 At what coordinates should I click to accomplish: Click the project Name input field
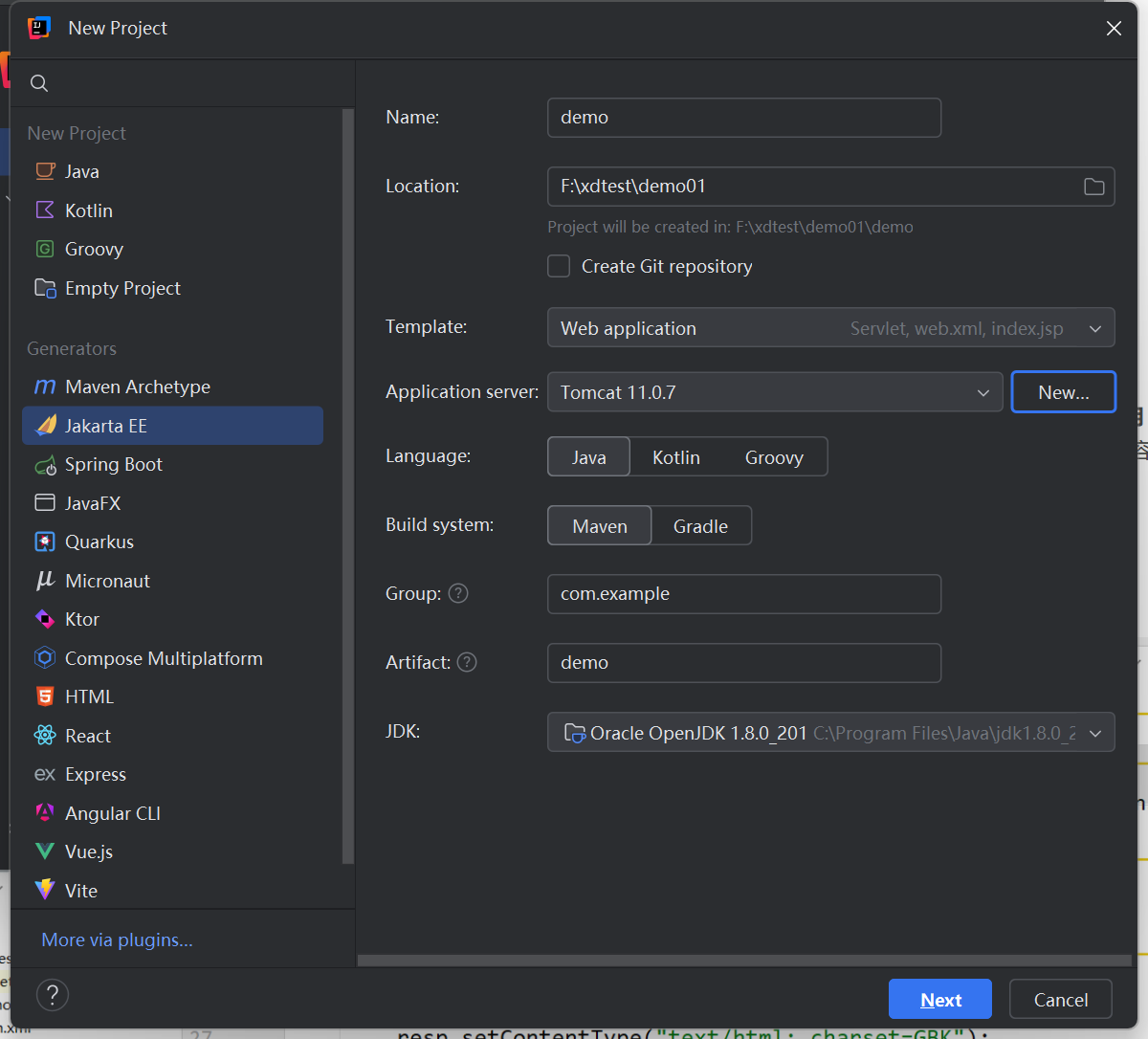click(x=744, y=118)
